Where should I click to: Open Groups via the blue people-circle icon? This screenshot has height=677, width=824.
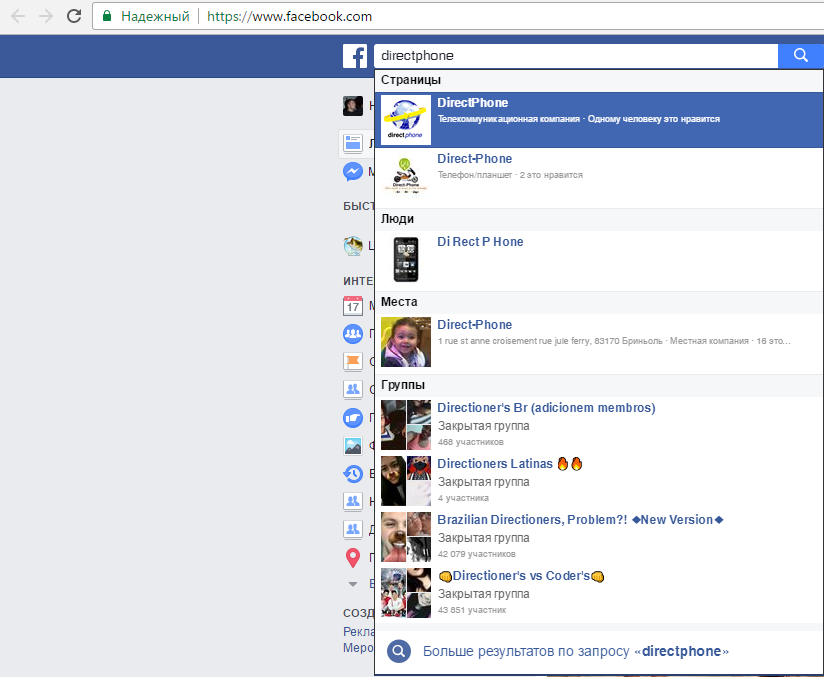(x=353, y=333)
